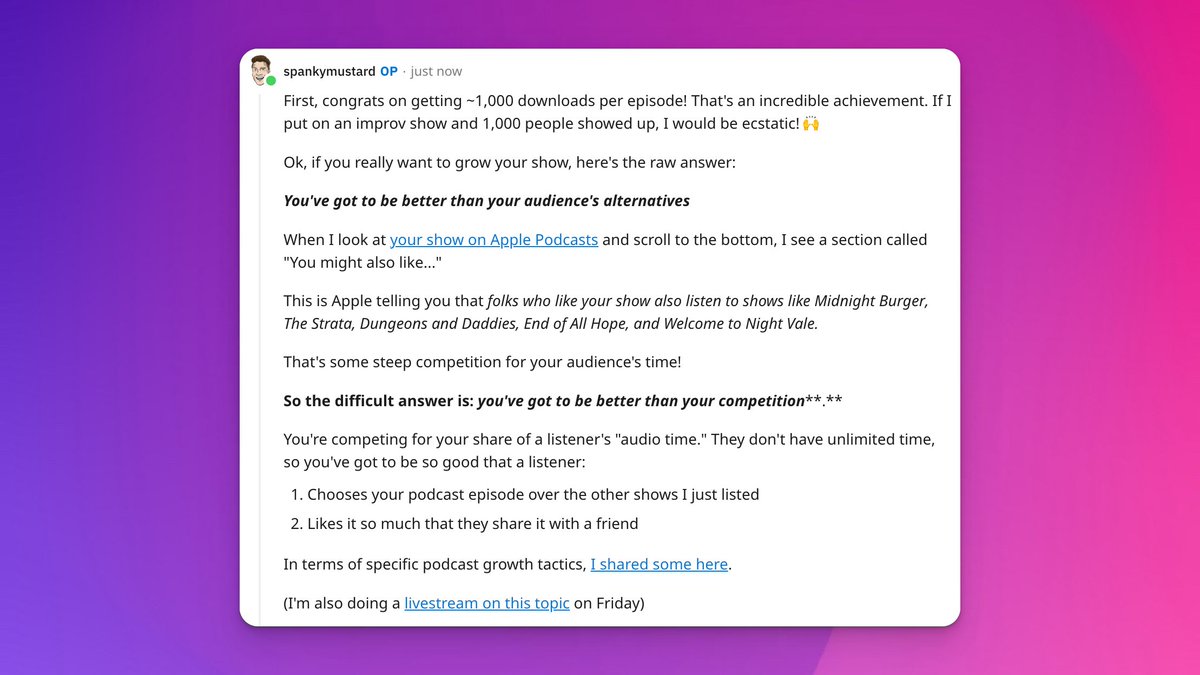Collapse the comment using the thread line
The height and width of the screenshot is (675, 1200).
(261, 350)
